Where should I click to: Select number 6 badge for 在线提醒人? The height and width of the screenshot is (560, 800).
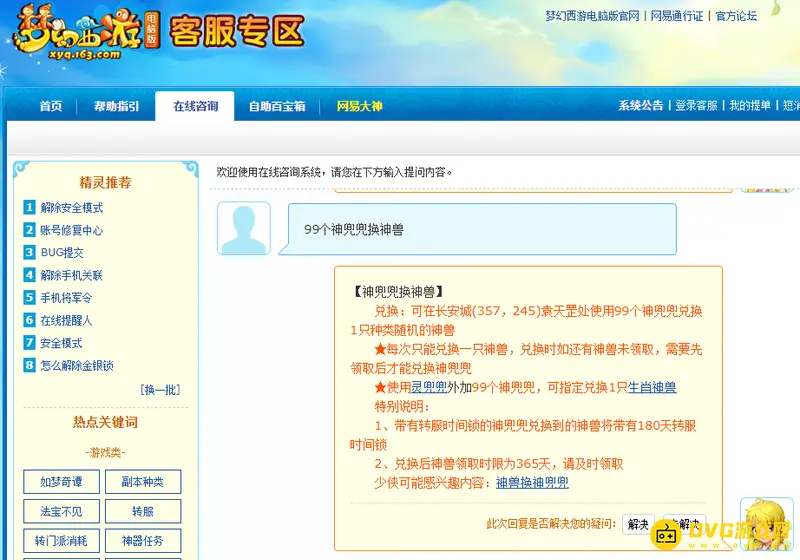(x=29, y=320)
